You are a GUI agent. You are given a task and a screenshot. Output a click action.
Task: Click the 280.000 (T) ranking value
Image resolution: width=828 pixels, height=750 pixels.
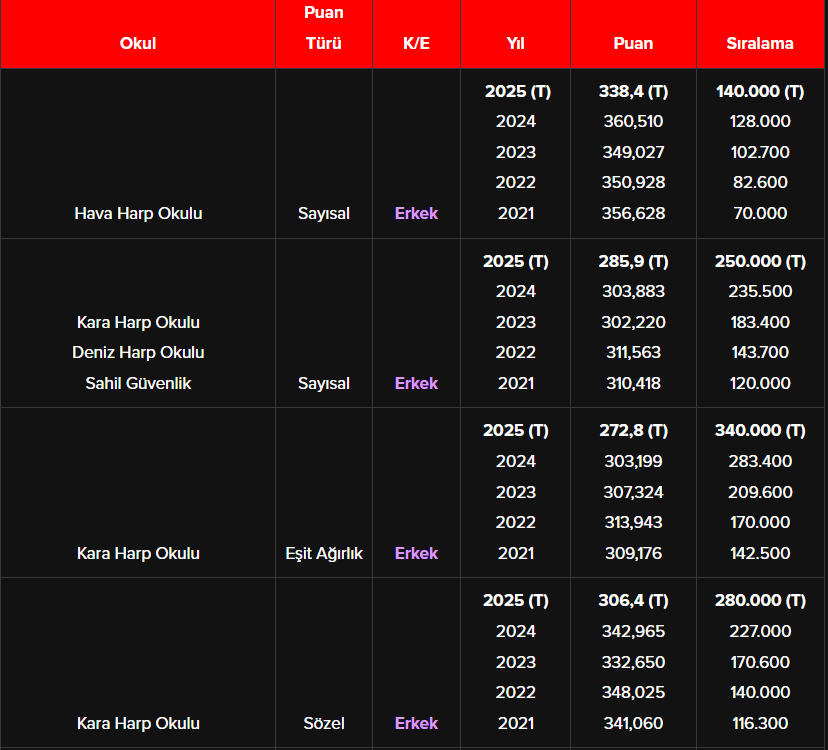[760, 601]
